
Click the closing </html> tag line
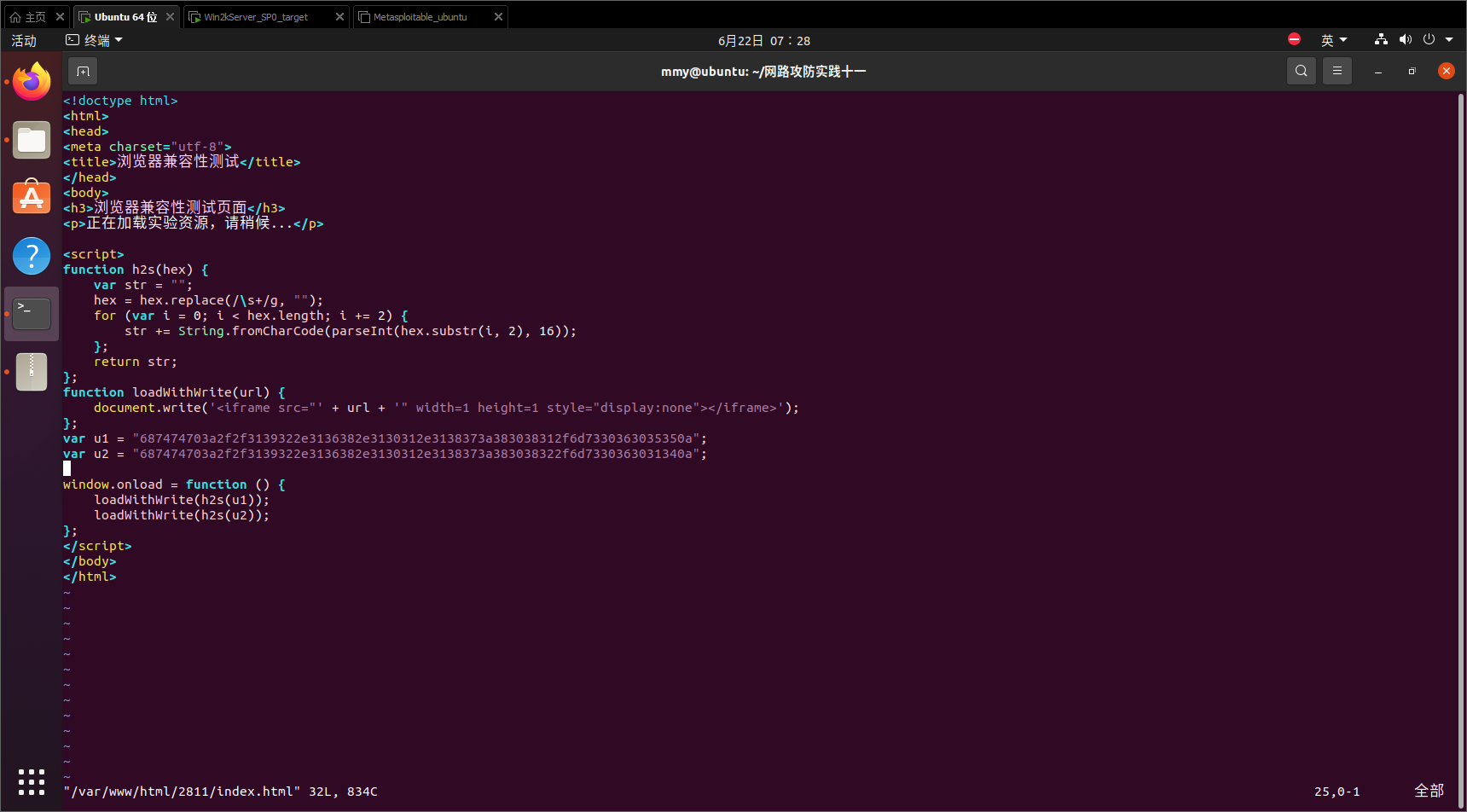(90, 577)
